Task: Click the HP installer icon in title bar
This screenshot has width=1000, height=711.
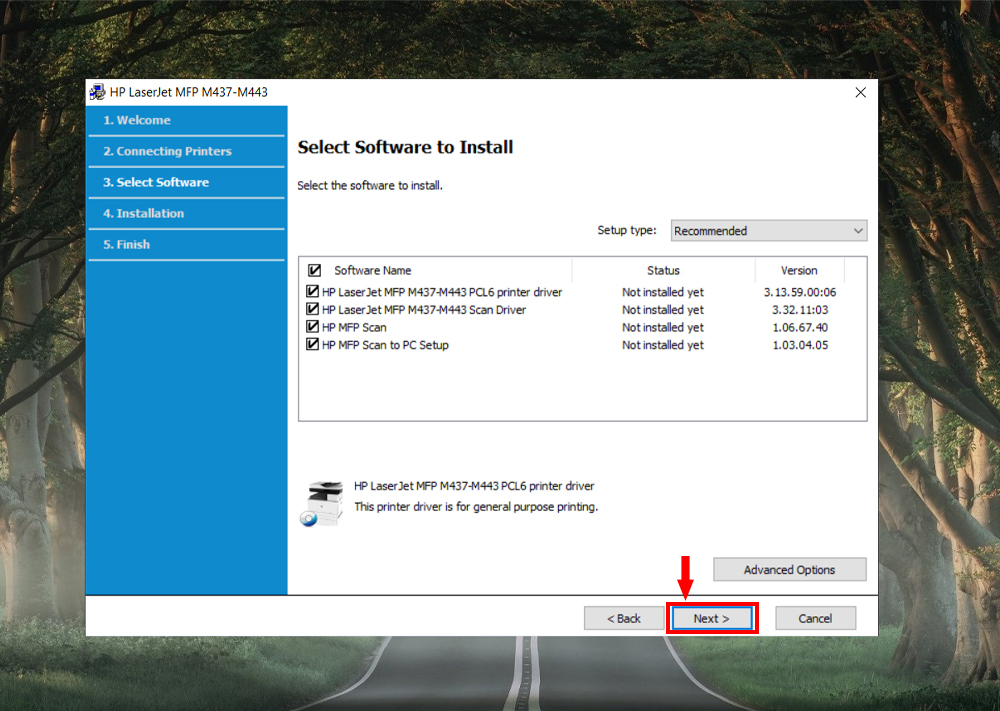Action: (98, 92)
